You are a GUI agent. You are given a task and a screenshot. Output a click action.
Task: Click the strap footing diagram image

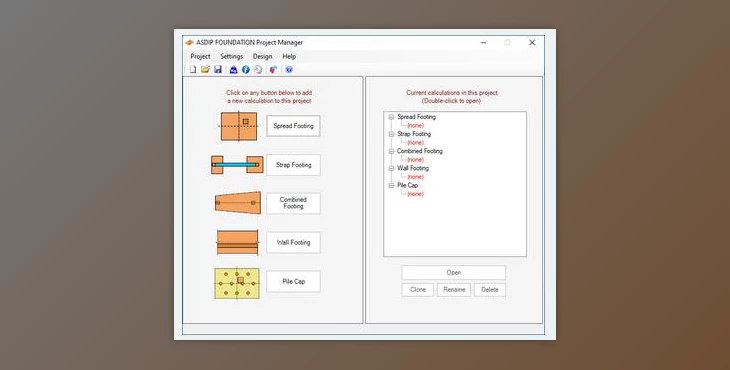237,165
